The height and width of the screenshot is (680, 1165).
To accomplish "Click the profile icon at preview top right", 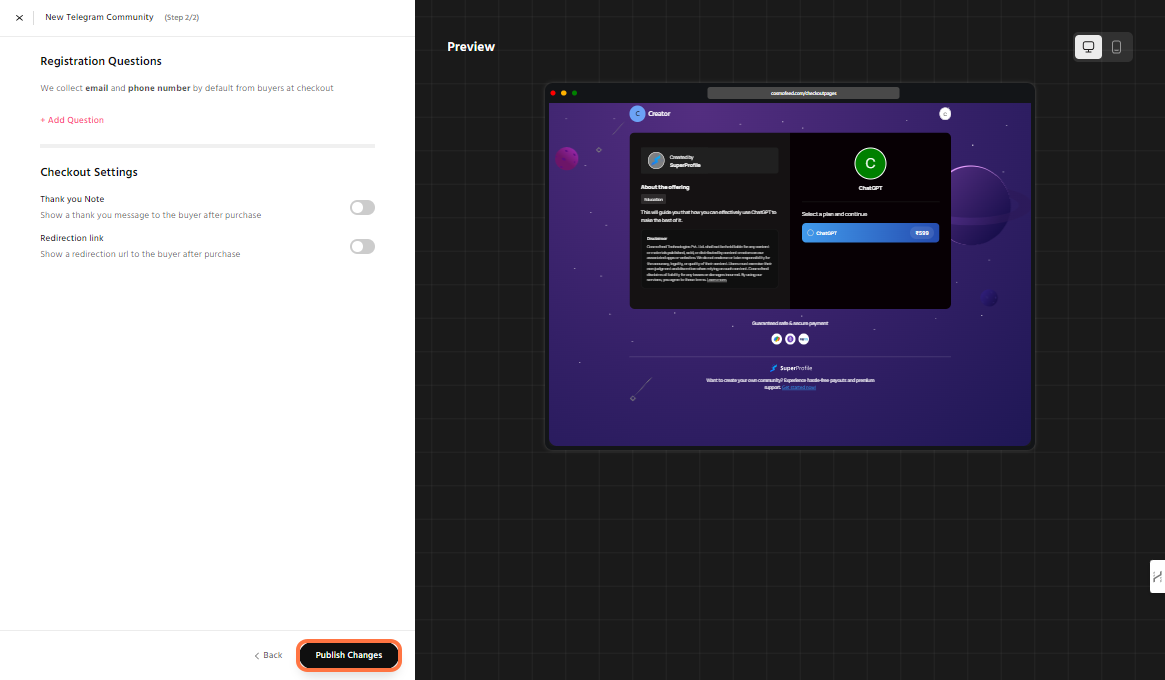I will (945, 114).
